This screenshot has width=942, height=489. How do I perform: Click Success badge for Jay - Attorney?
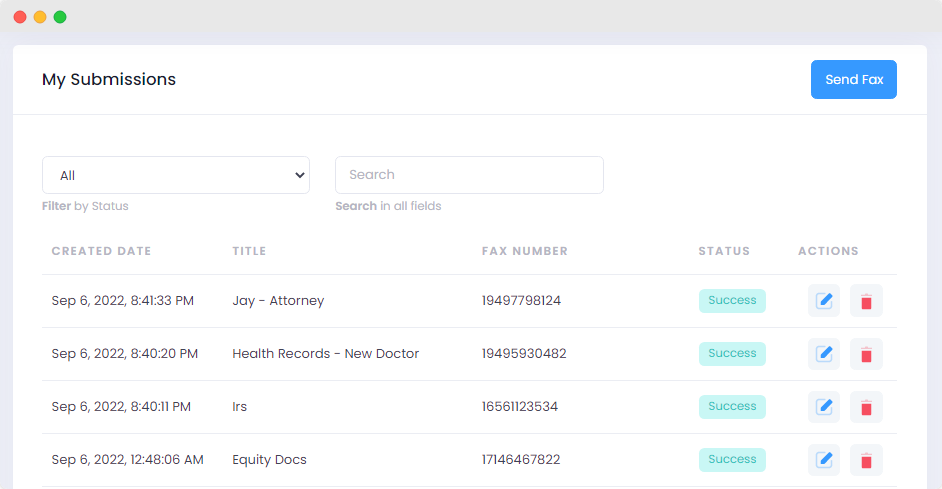click(x=732, y=301)
